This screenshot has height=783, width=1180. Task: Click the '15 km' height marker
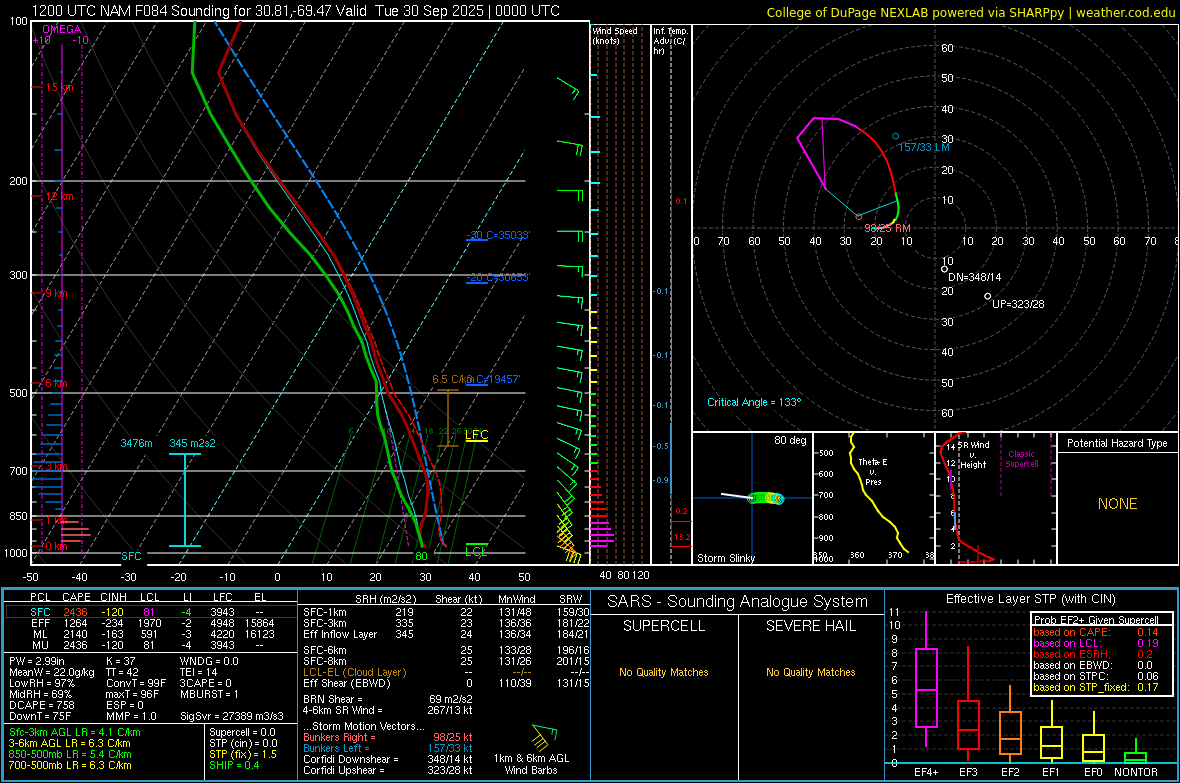(59, 87)
